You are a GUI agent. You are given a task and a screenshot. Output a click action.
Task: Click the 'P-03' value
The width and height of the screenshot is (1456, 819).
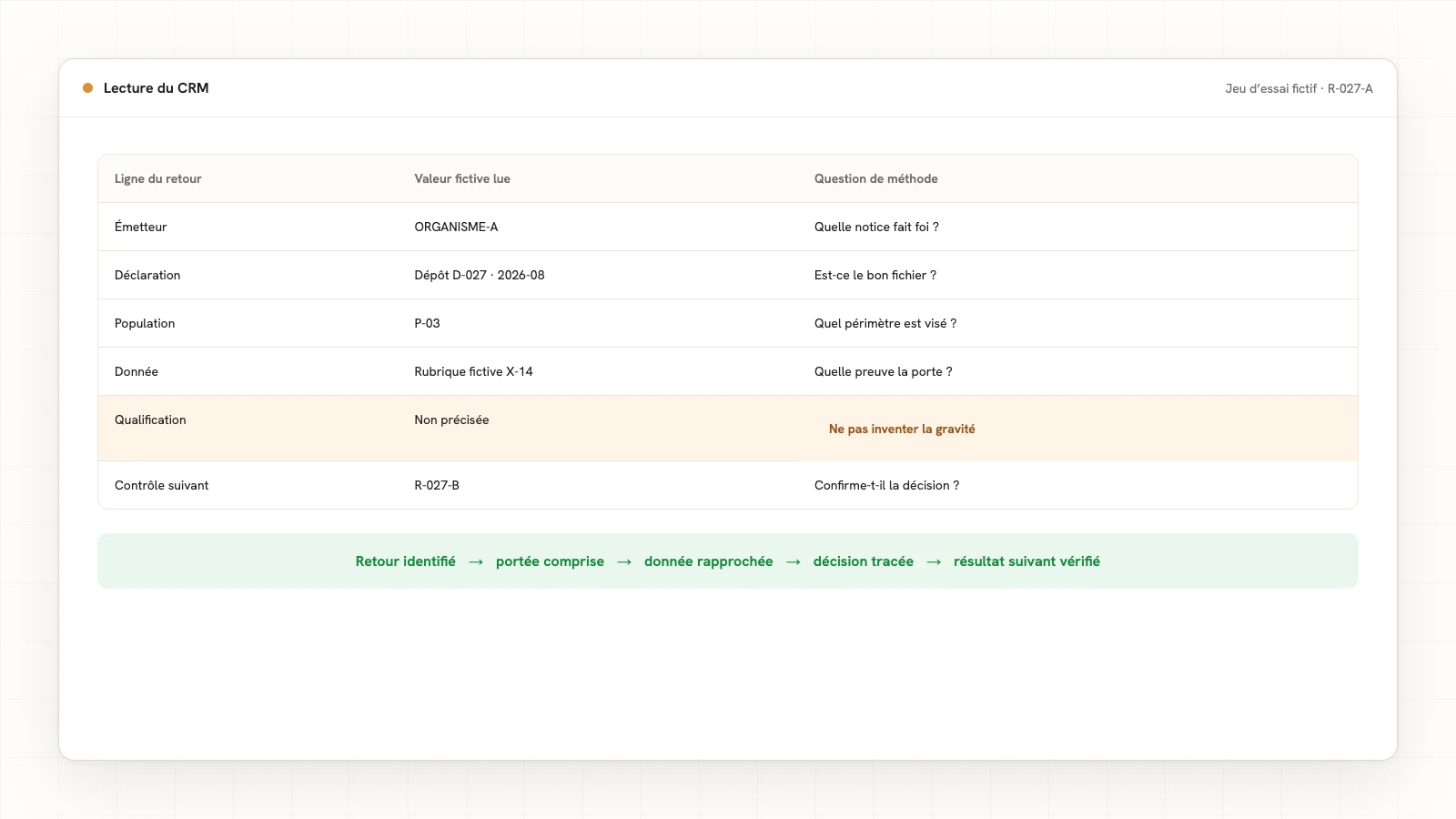[x=427, y=323]
